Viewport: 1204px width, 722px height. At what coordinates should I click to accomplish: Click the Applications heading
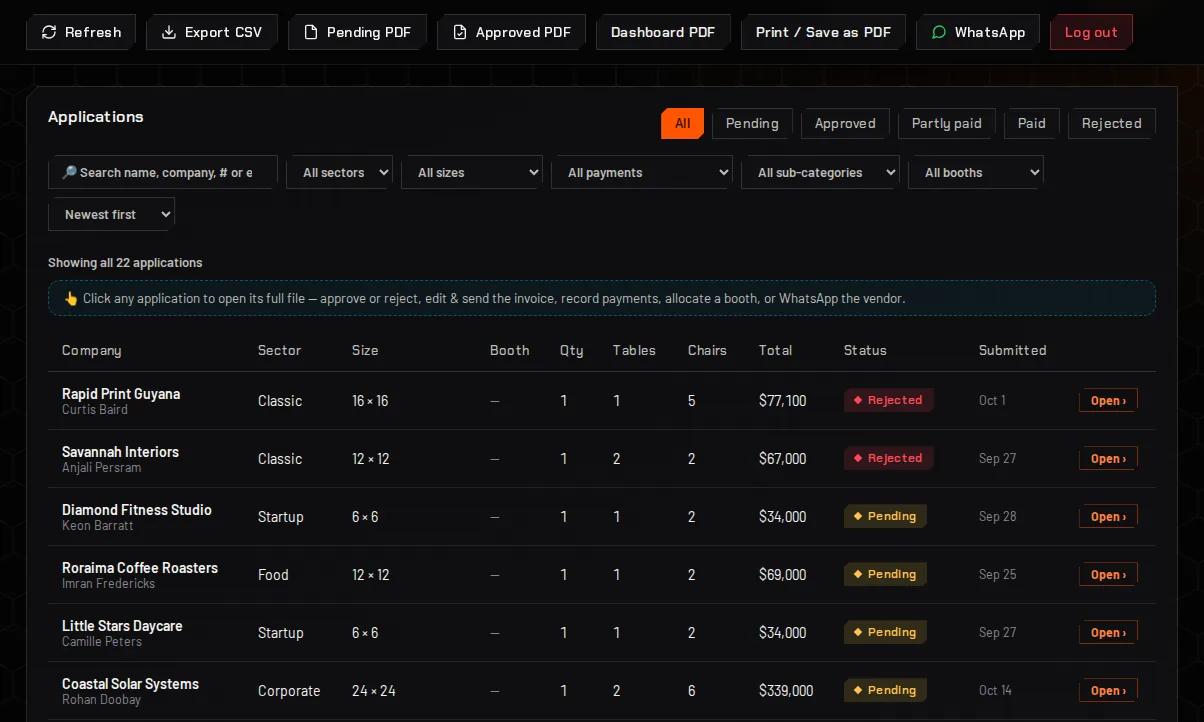coord(96,117)
